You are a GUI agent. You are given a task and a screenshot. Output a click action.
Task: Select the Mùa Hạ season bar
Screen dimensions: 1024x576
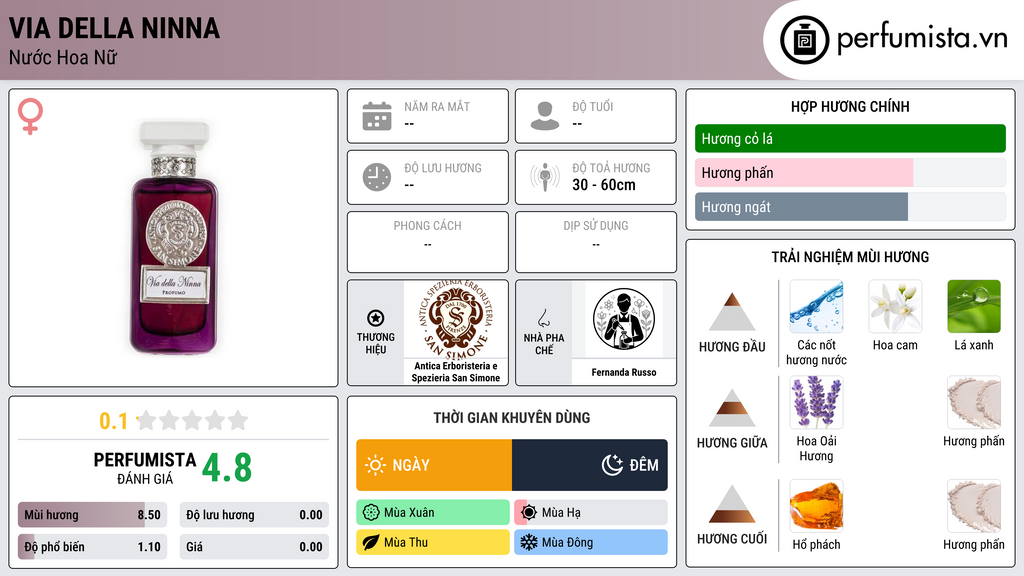click(591, 513)
